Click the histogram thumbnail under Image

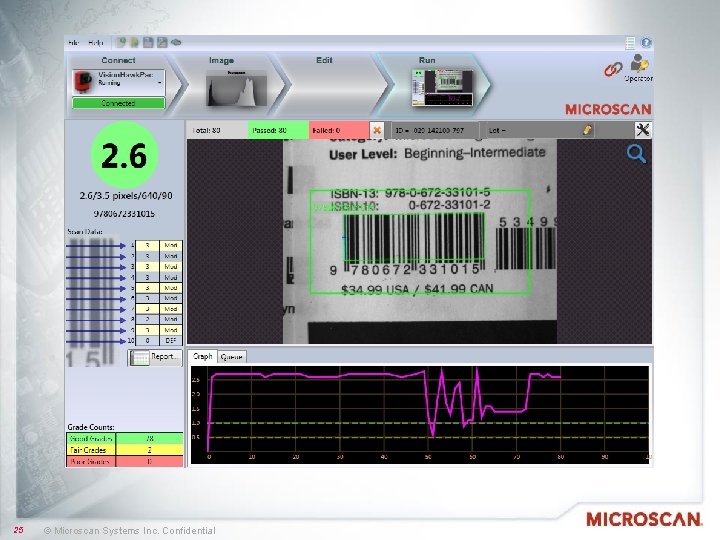tap(236, 89)
